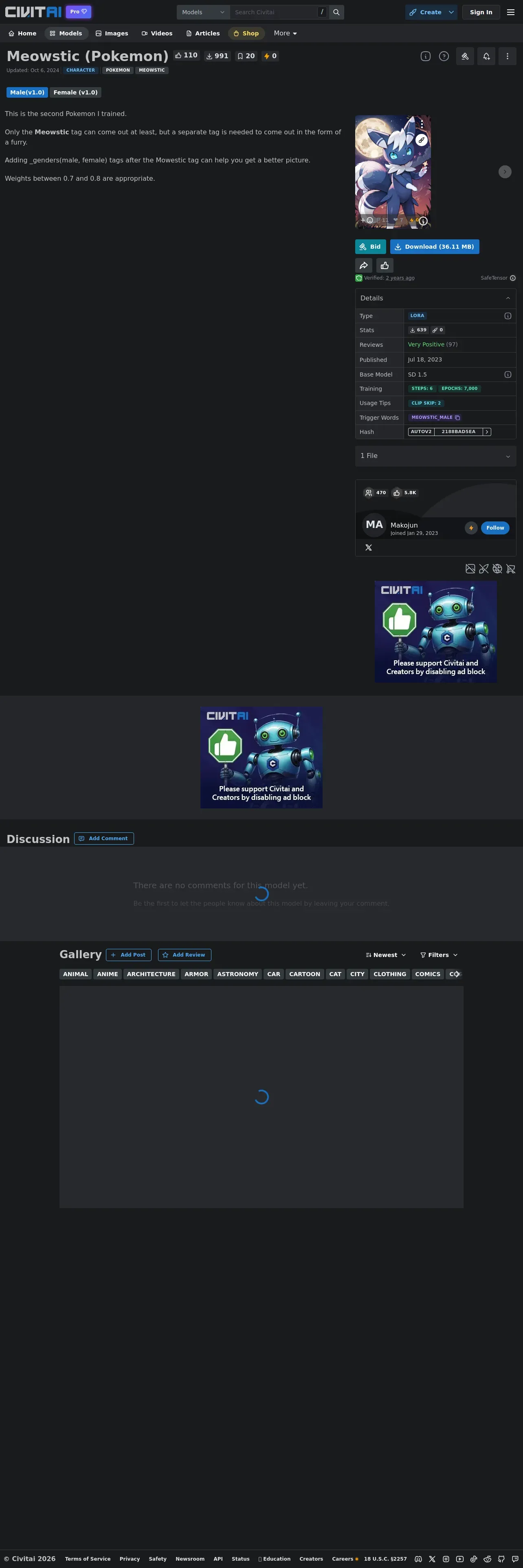Click the share arrow button

[x=363, y=265]
